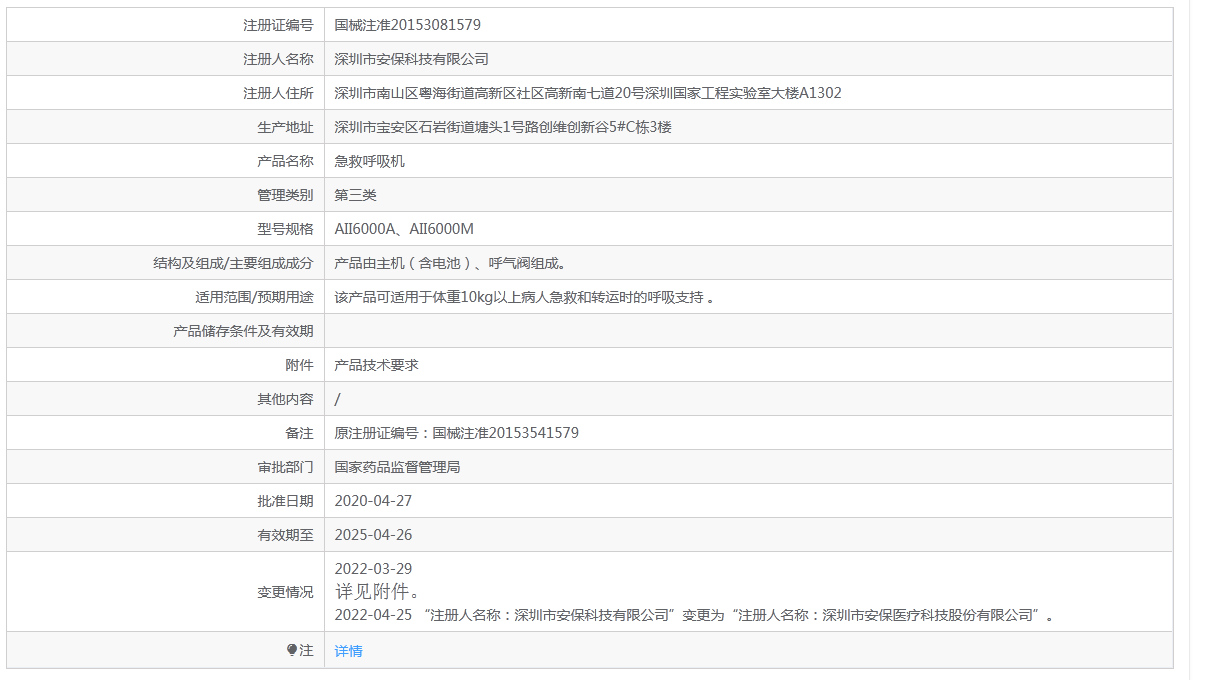Click the text 产品由主机（含电池）、呼气阀组成。

click(451, 263)
